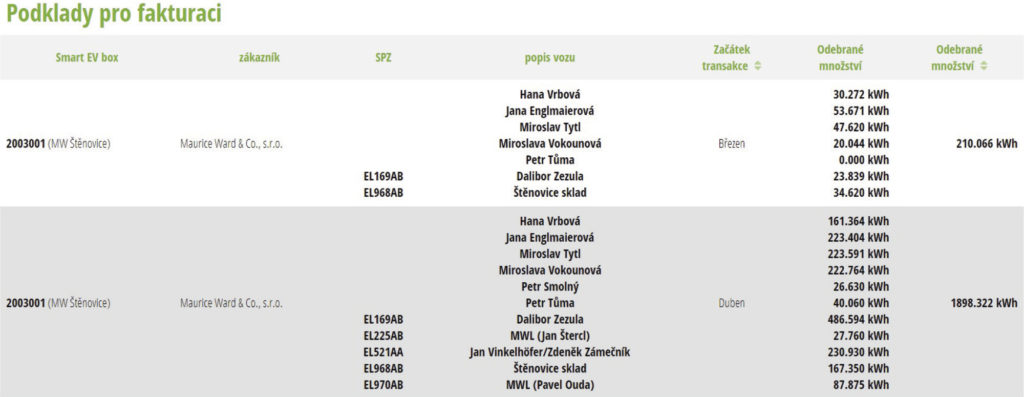
Task: Open 2003001 MW Štěnovice in Duben row
Action: click(58, 304)
